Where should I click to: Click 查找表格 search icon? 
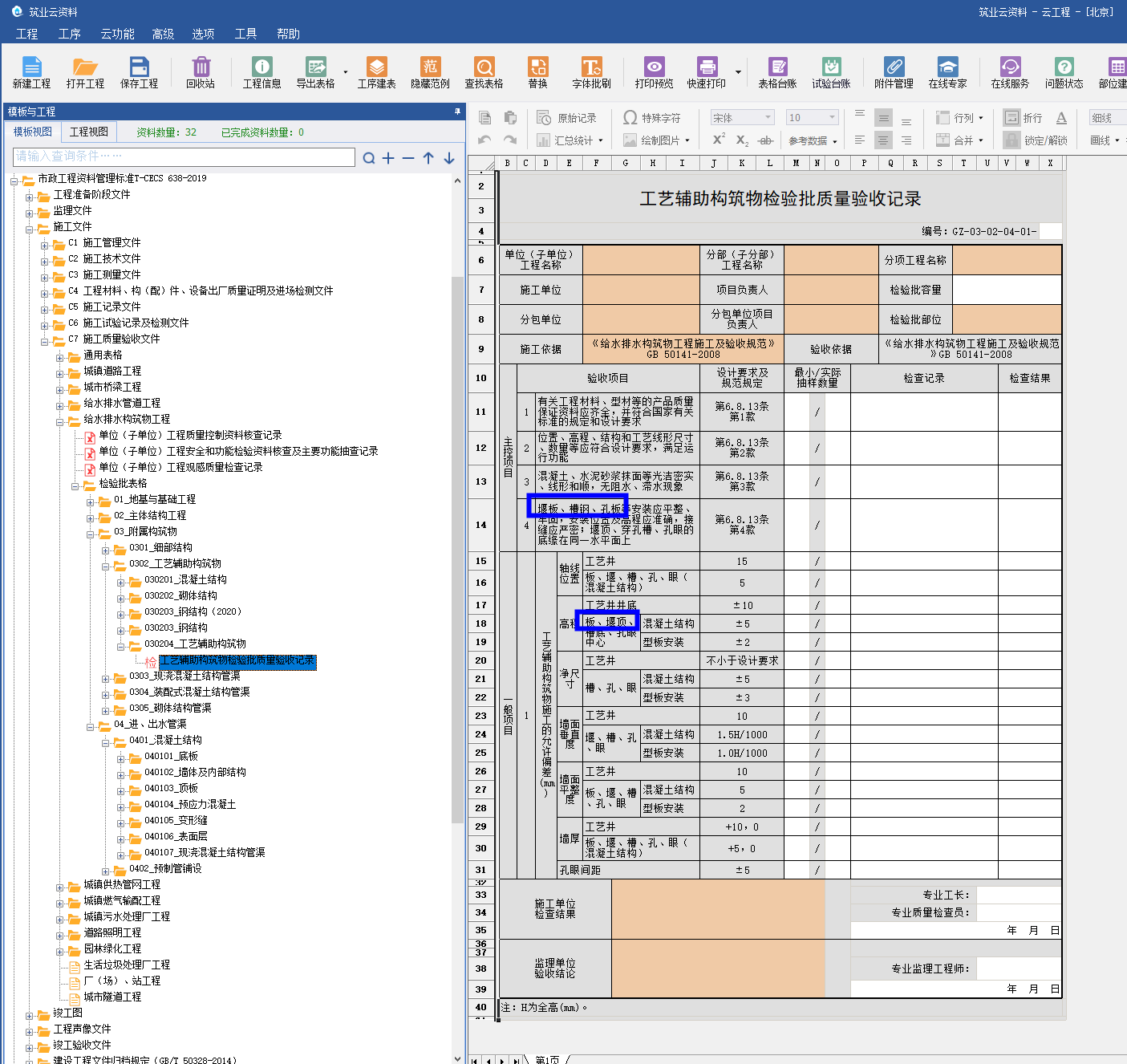(484, 72)
